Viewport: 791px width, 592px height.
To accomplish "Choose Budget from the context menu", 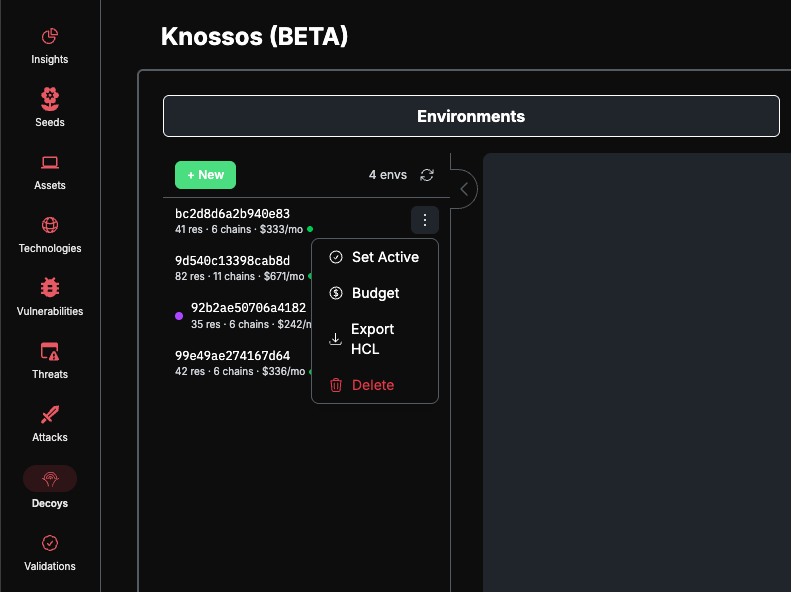I will coord(375,293).
